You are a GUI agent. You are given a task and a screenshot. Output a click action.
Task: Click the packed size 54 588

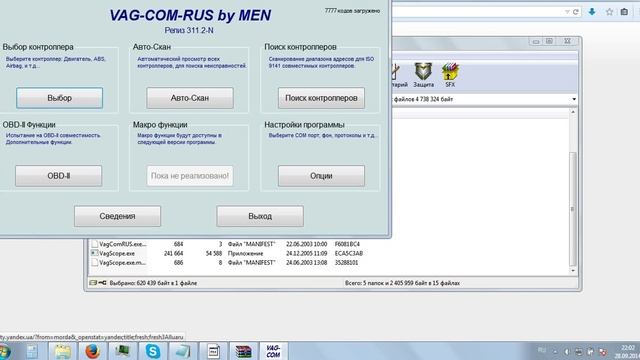tap(214, 253)
